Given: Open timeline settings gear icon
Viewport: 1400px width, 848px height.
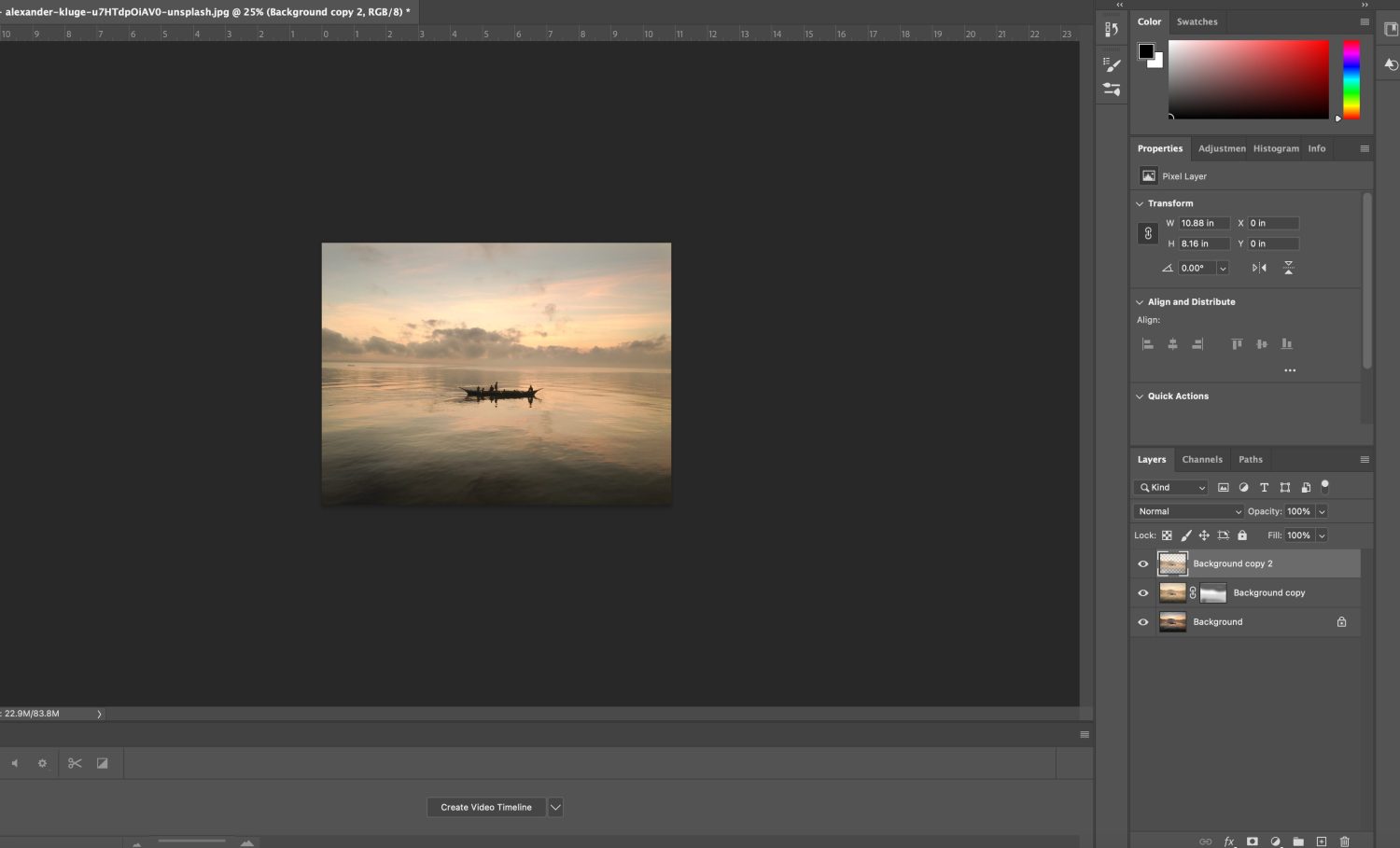Looking at the screenshot, I should coord(42,763).
